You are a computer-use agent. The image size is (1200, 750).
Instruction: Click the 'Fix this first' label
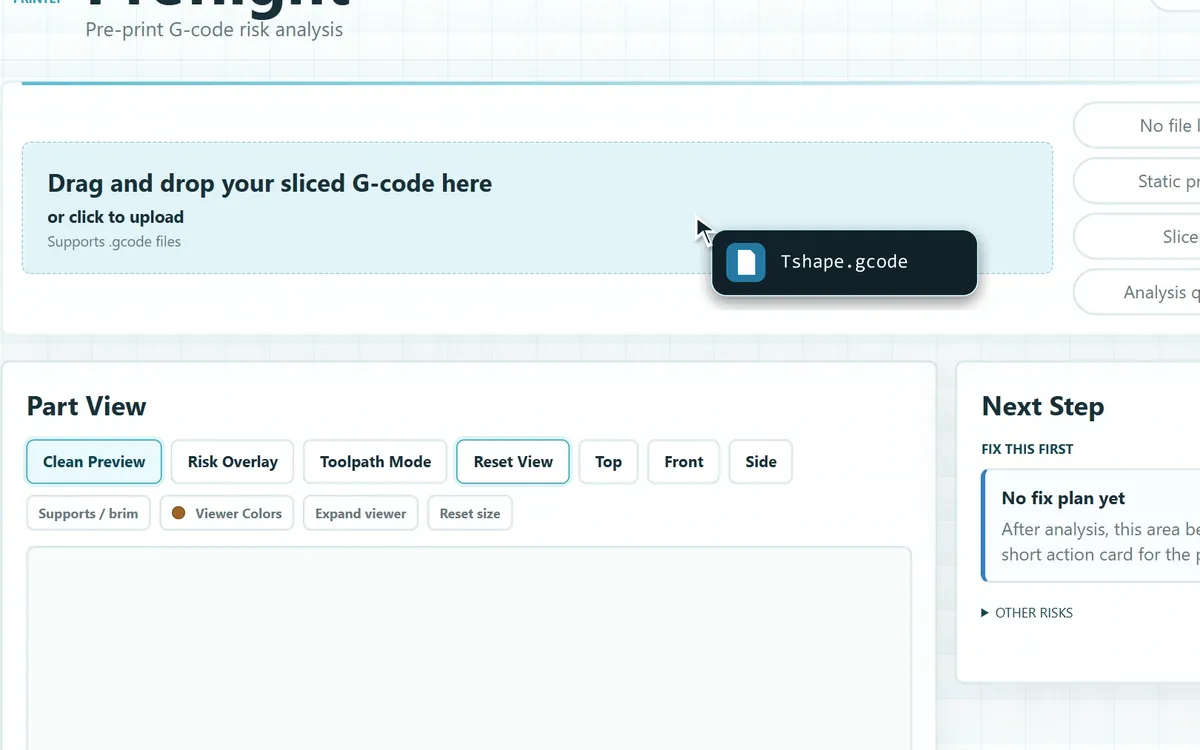pos(1027,449)
